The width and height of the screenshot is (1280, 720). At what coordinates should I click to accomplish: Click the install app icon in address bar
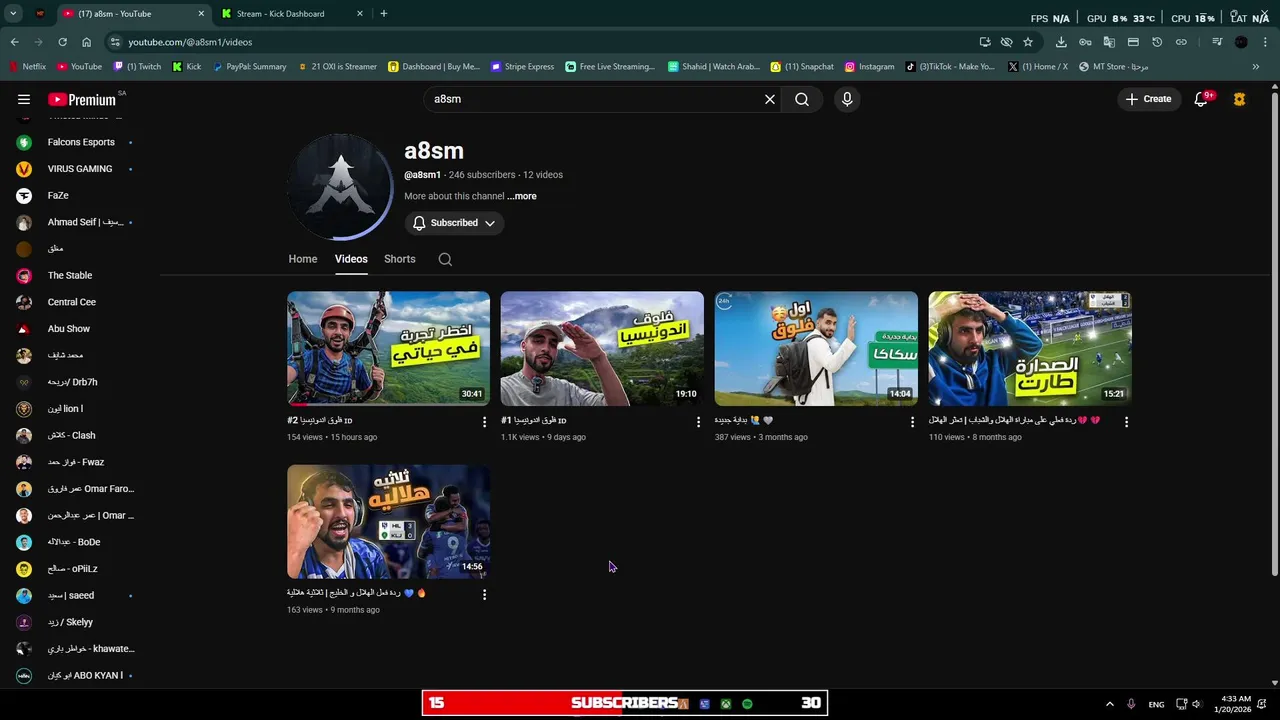coord(985,42)
